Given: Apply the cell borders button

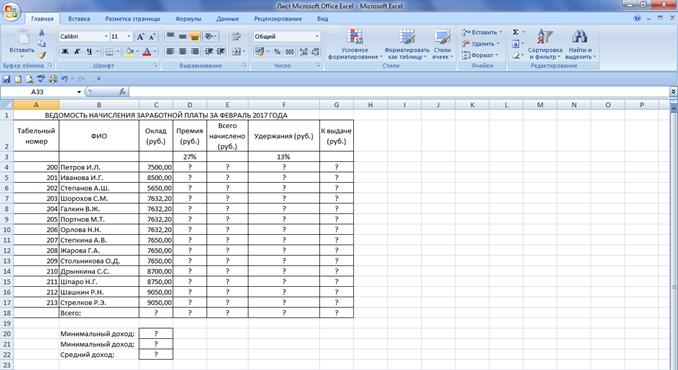Looking at the screenshot, I should point(109,52).
